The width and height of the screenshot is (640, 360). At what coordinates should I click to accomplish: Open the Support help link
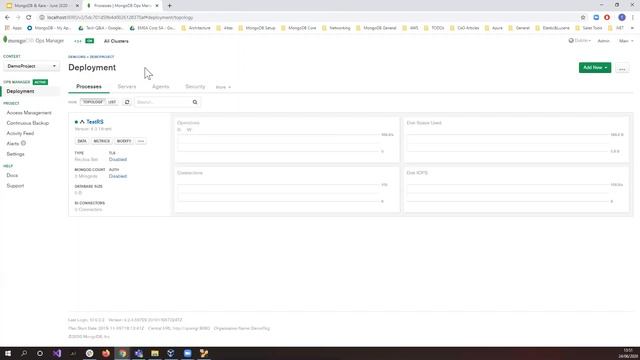pyautogui.click(x=15, y=186)
